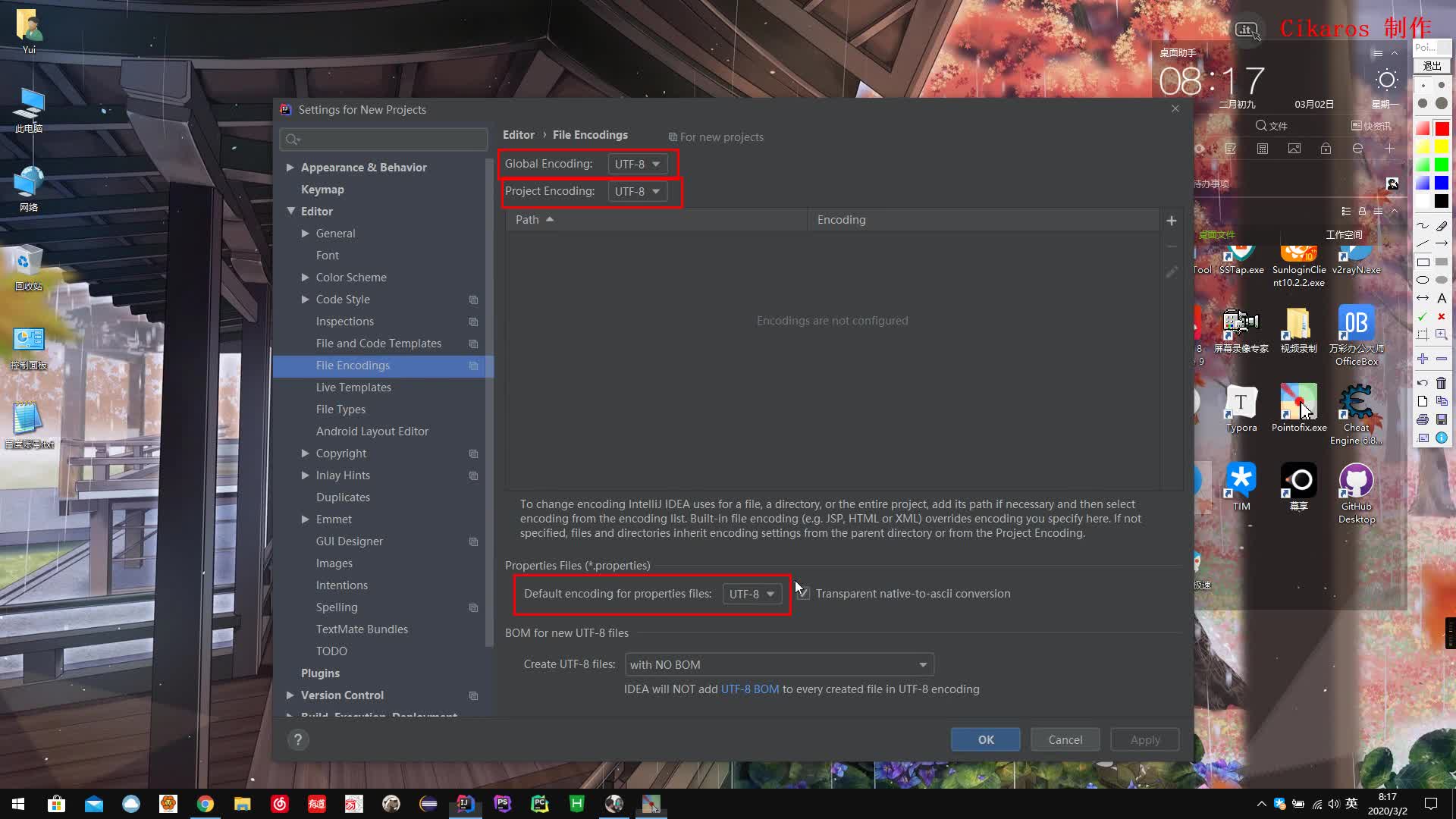Toggle Transparent native-to-ascii conversion checkbox
This screenshot has height=819, width=1456.
pos(804,594)
